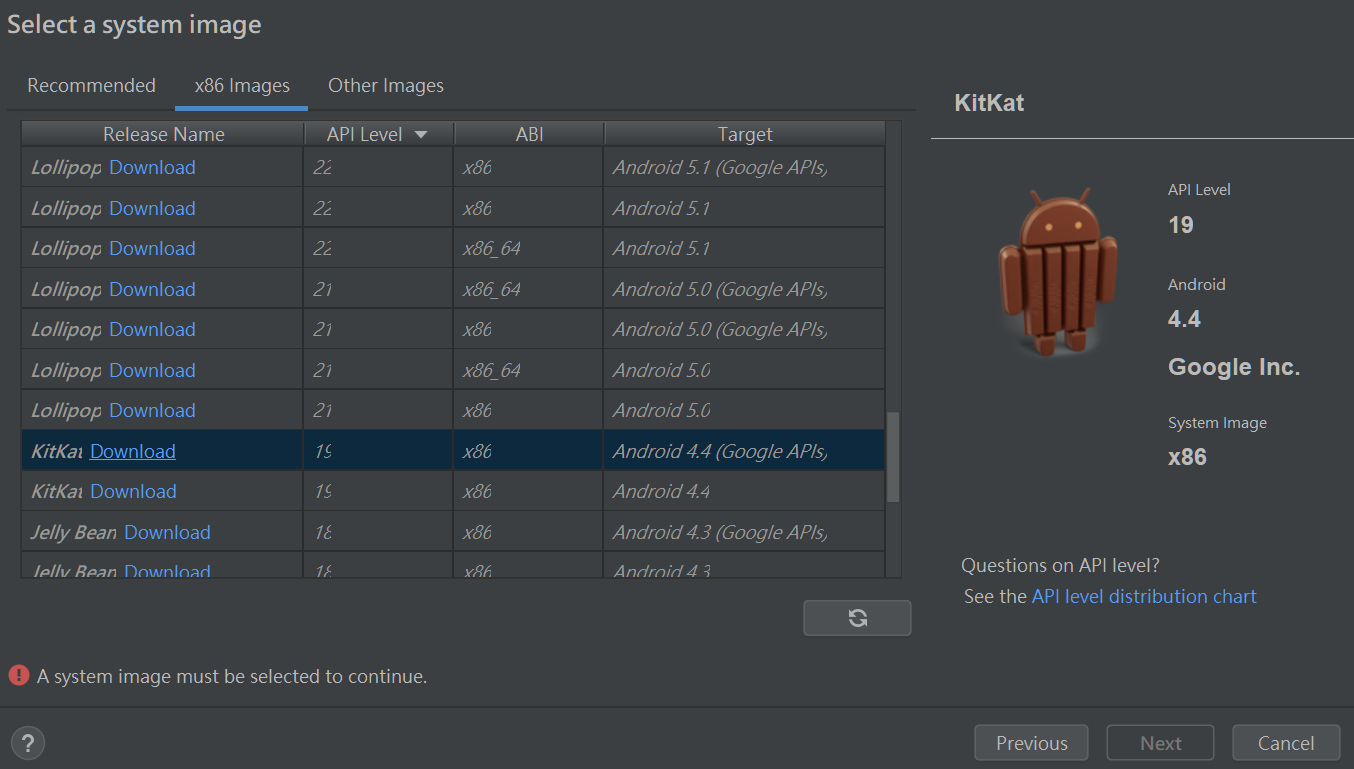Switch to the Recommended tab
This screenshot has height=769, width=1354.
tap(91, 86)
